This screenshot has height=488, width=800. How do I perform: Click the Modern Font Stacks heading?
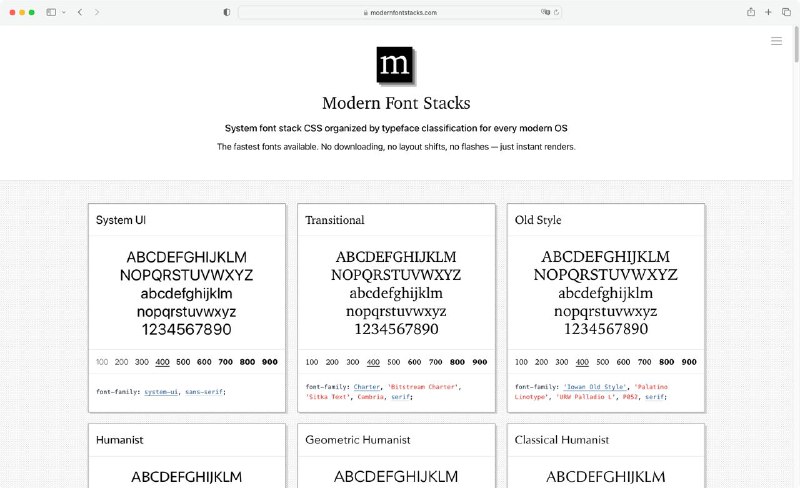(x=396, y=103)
